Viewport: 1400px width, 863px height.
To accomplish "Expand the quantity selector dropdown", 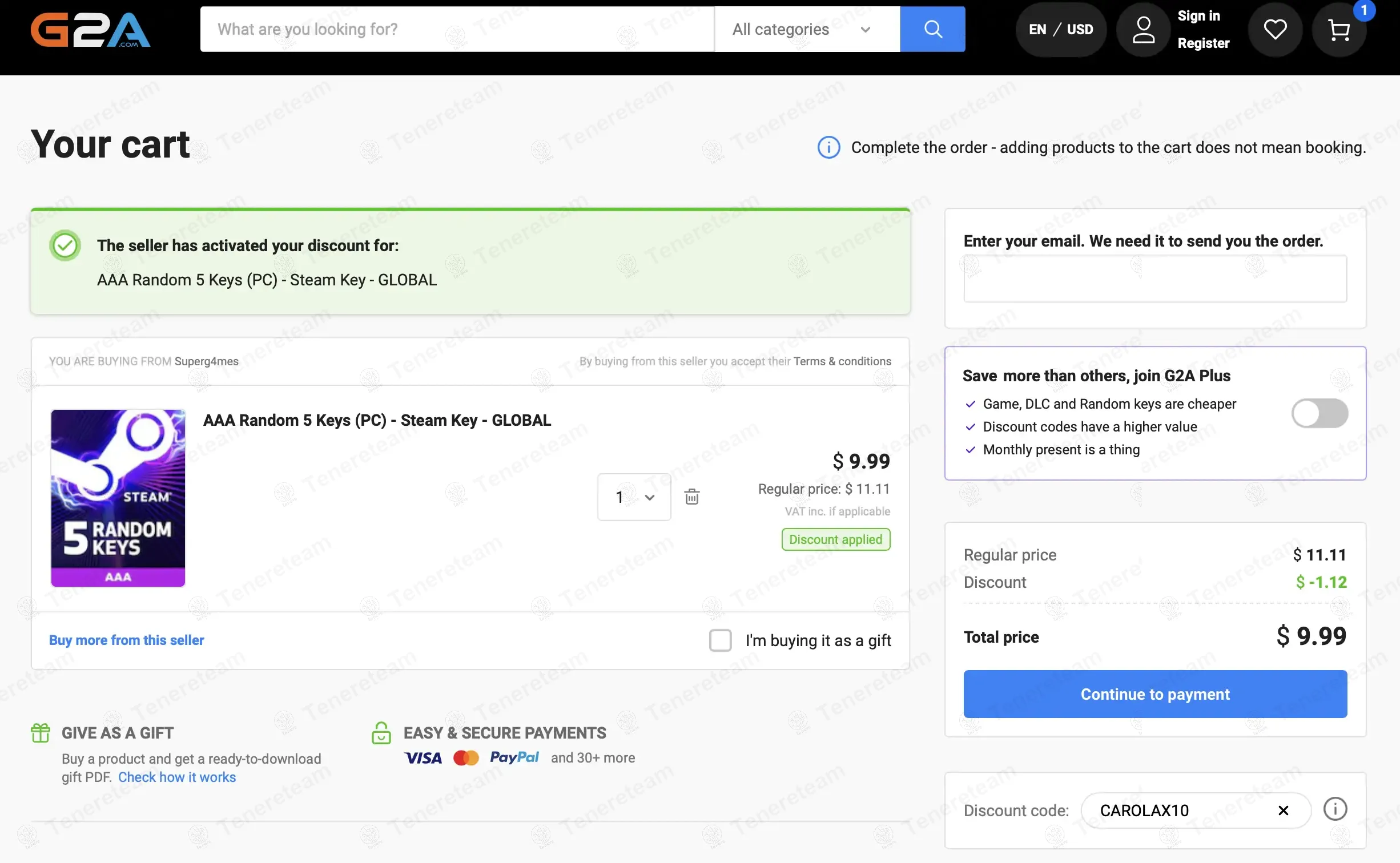I will [634, 497].
